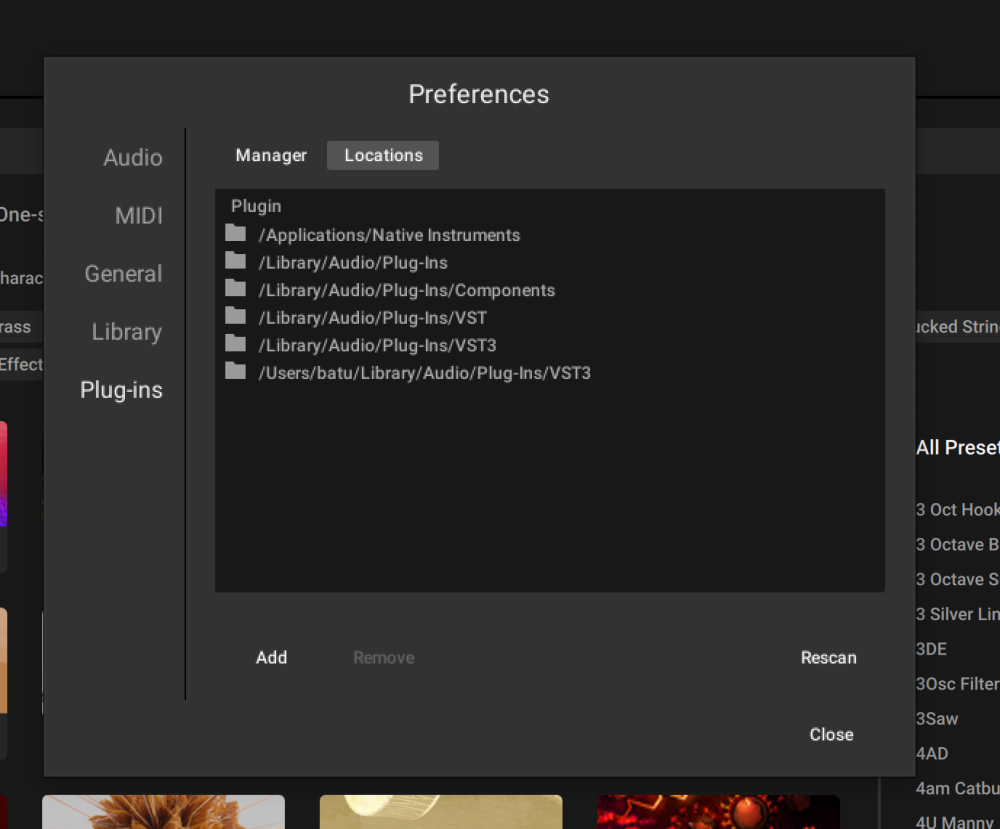
Task: Select the 3 Octave S preset
Action: [x=957, y=579]
